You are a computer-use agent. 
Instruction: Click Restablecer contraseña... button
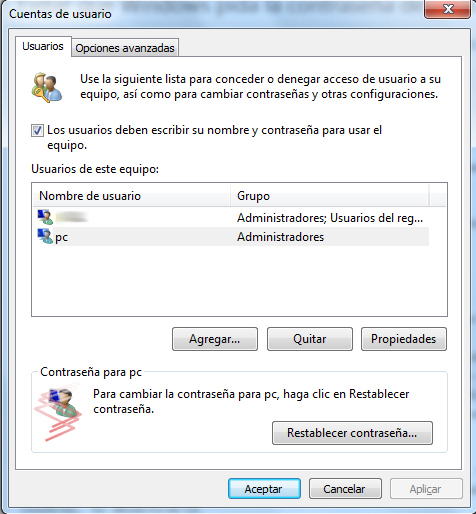point(352,433)
